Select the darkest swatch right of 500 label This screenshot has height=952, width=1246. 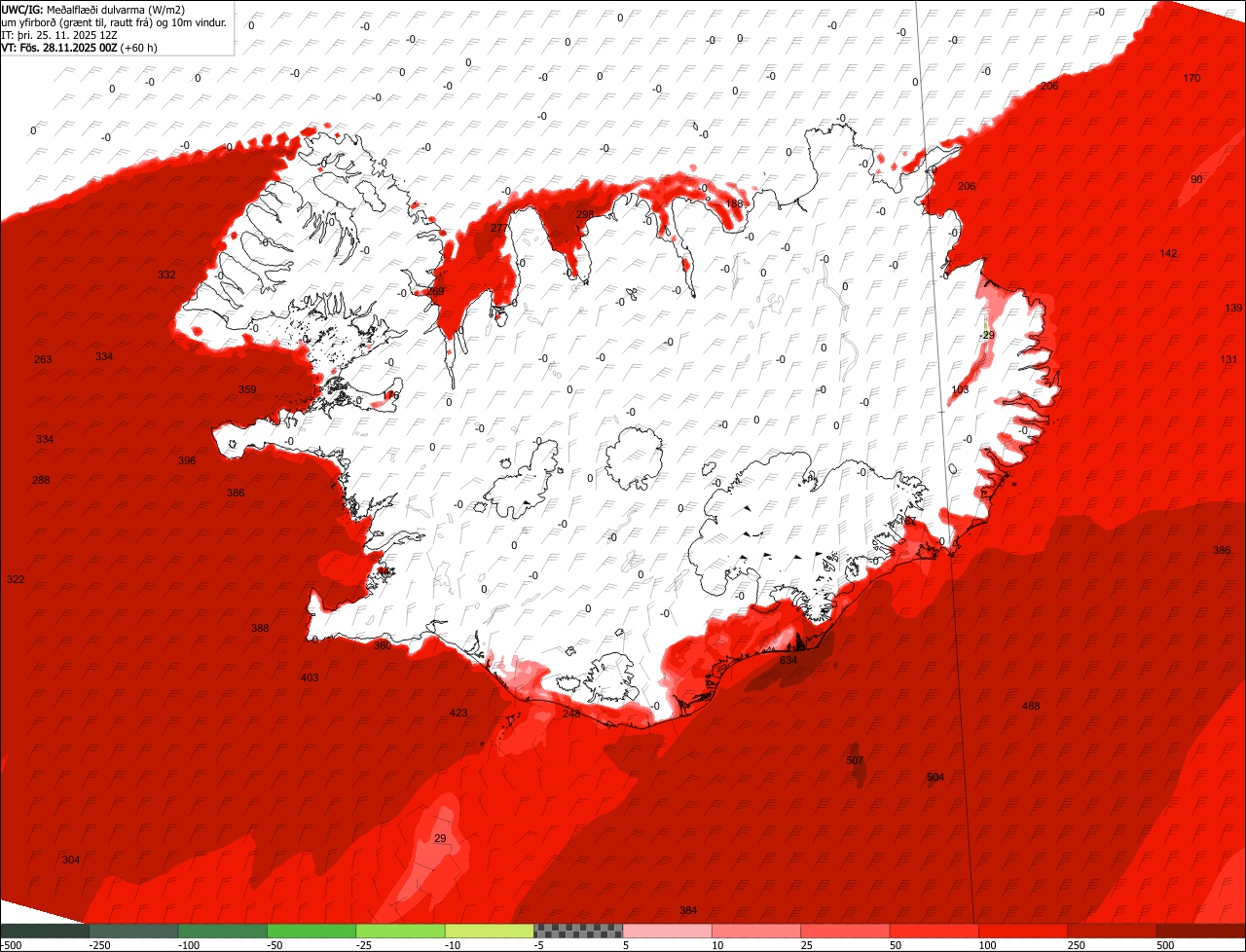(1201, 931)
